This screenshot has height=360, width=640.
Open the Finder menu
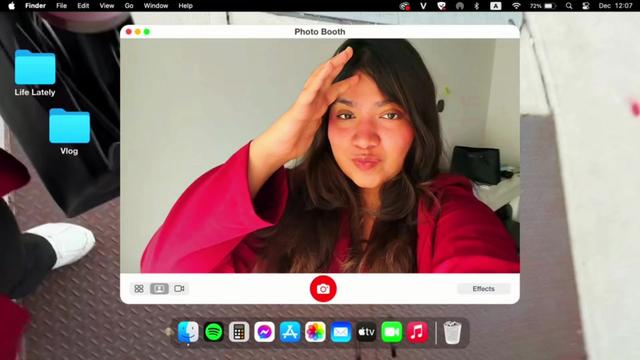36,6
